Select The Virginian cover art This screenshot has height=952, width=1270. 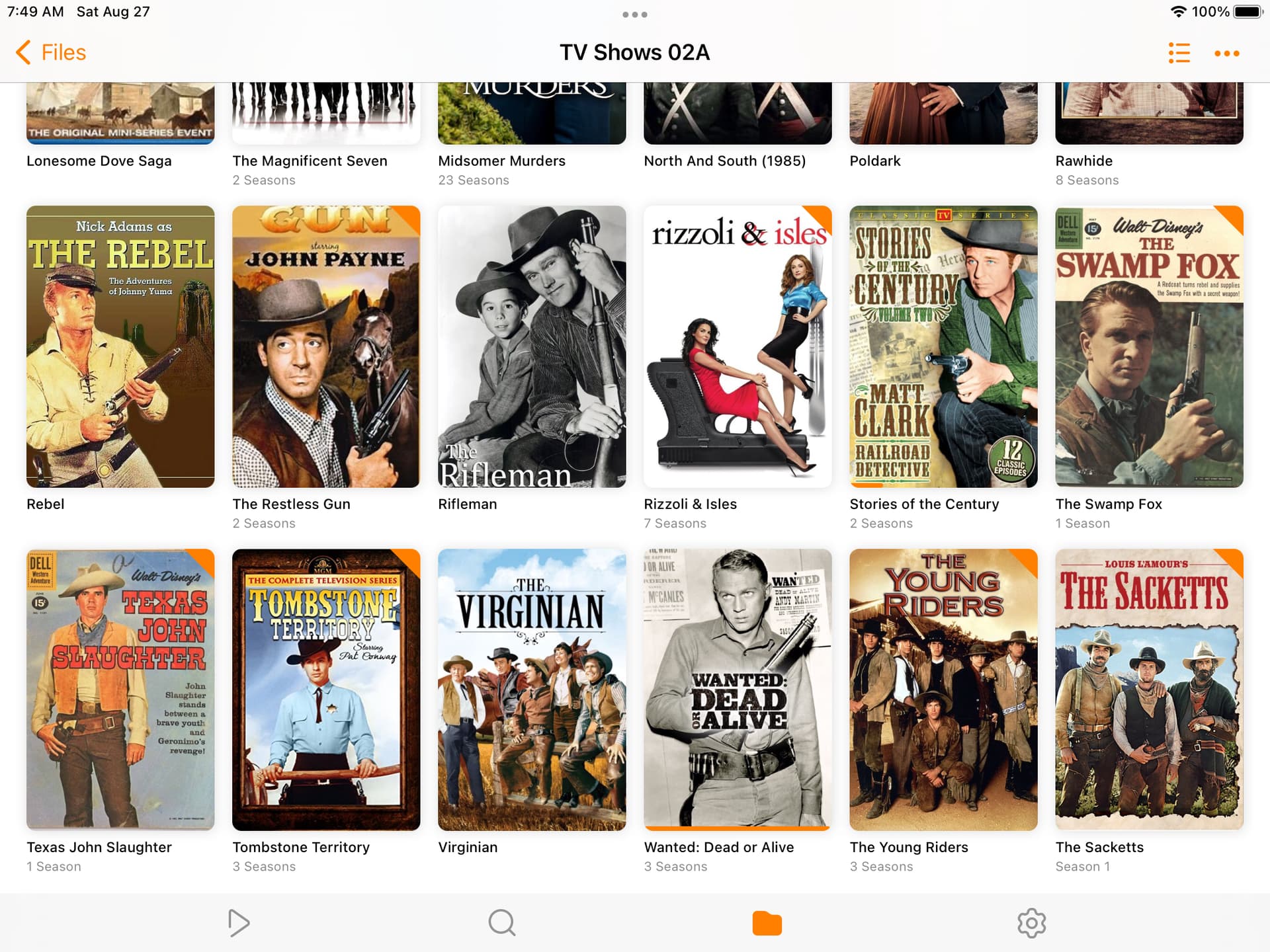tap(532, 690)
